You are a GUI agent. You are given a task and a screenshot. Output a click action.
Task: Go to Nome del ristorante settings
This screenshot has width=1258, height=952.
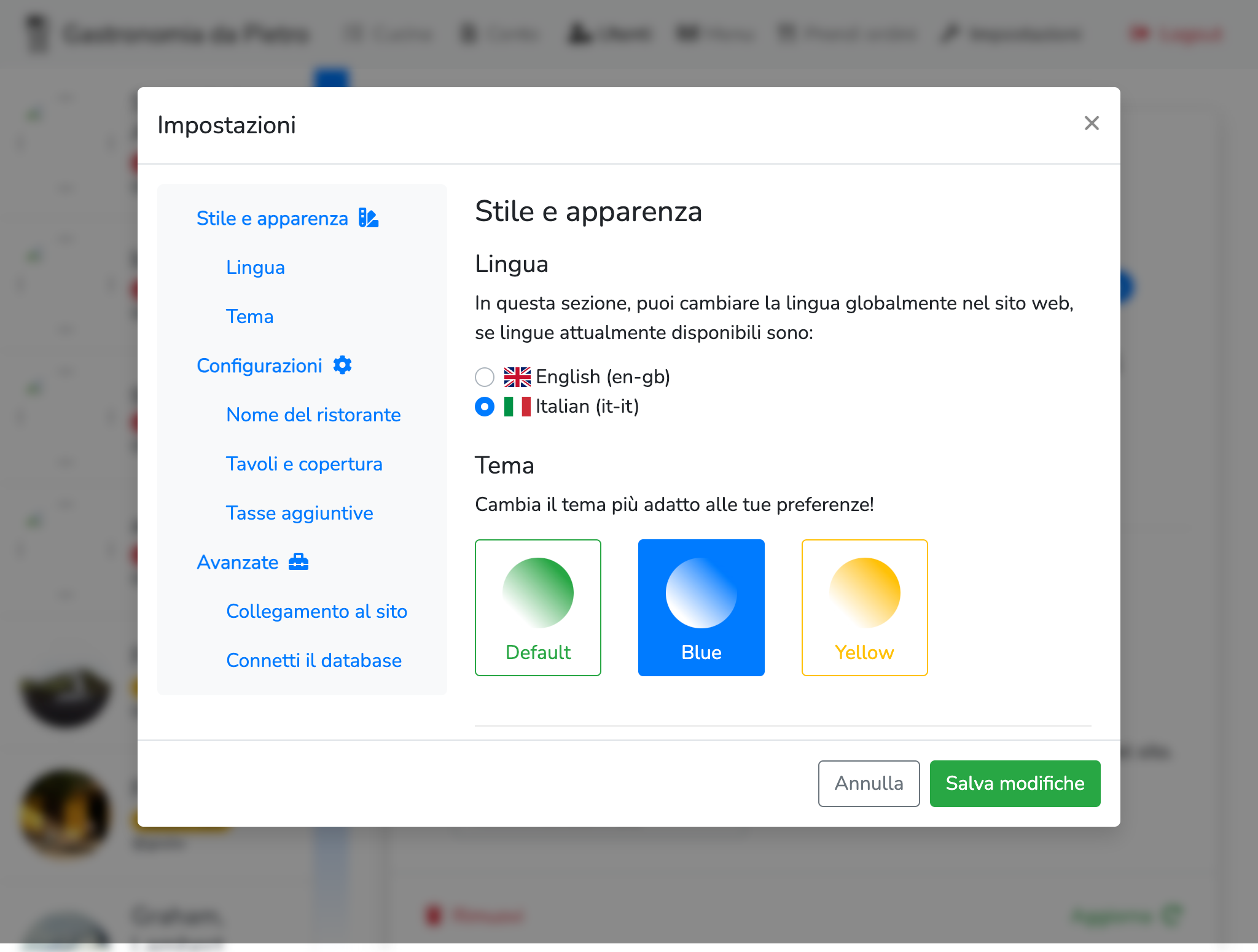[x=313, y=415]
